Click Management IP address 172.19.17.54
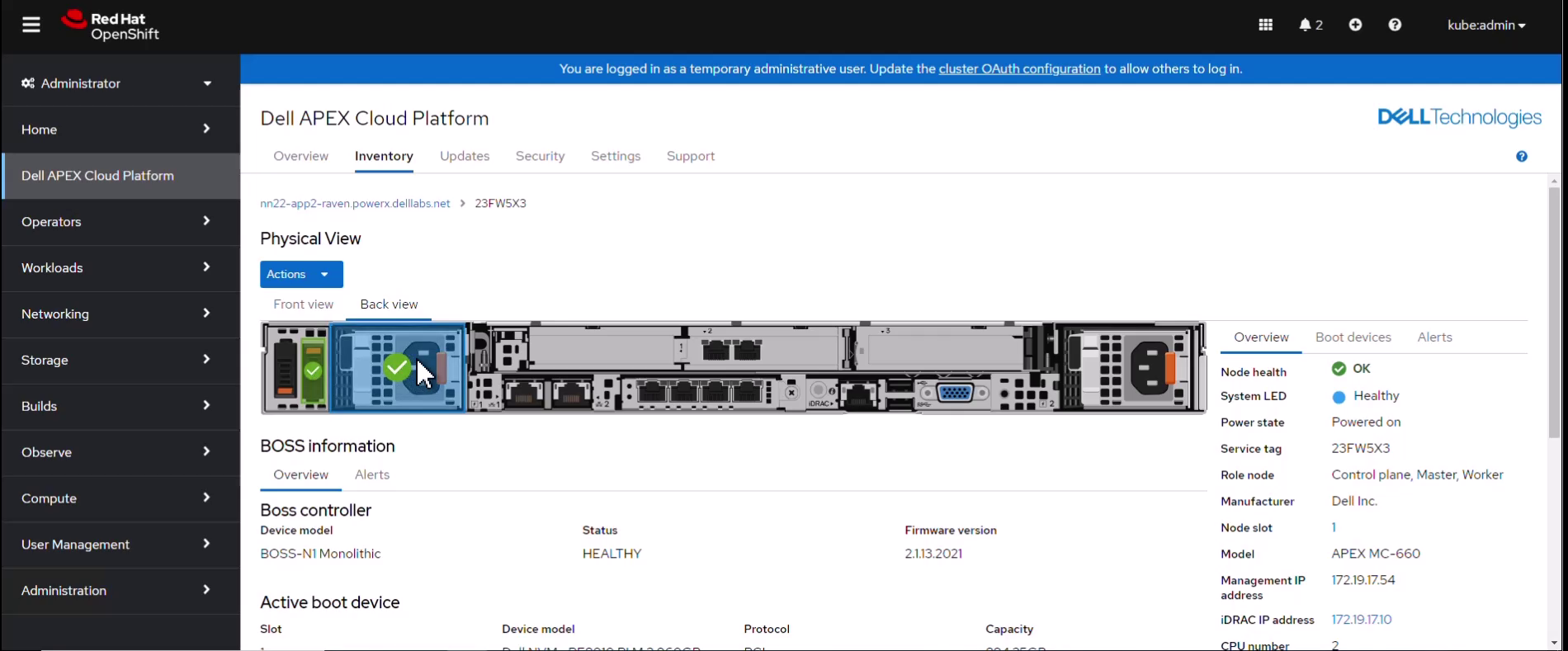The image size is (1568, 651). 1363,580
